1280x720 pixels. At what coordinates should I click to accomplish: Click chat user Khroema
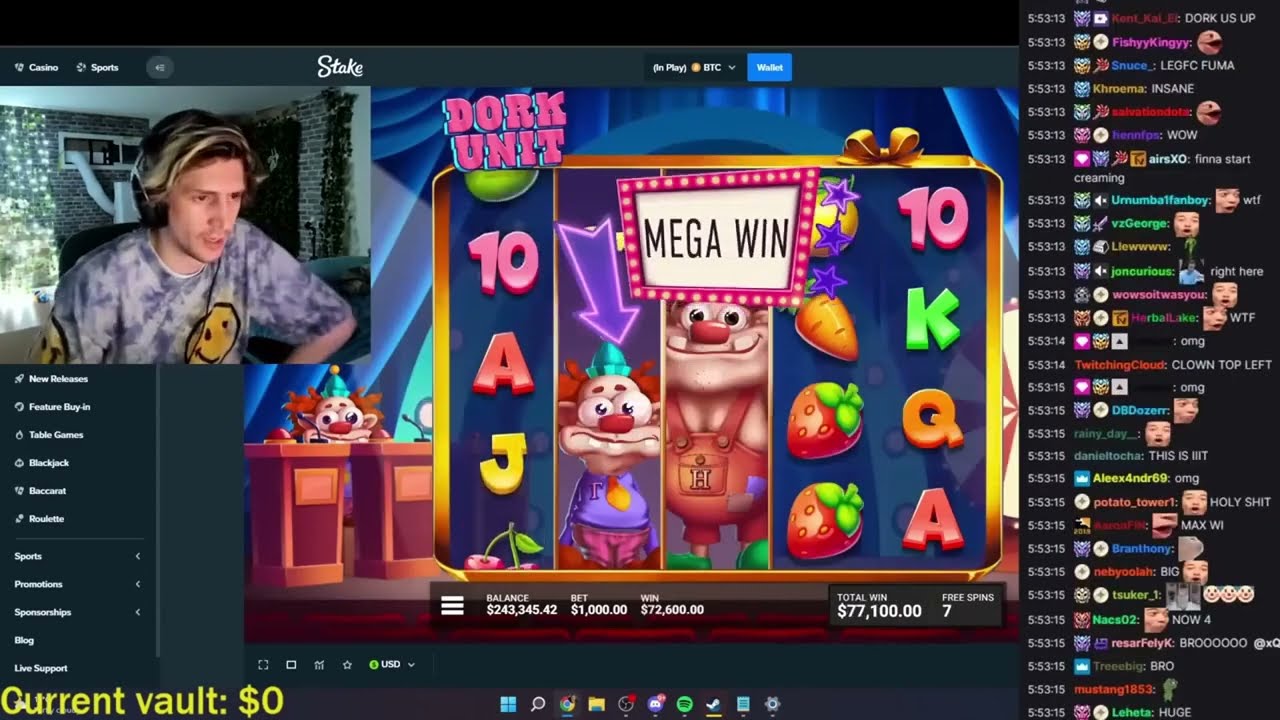[1119, 89]
